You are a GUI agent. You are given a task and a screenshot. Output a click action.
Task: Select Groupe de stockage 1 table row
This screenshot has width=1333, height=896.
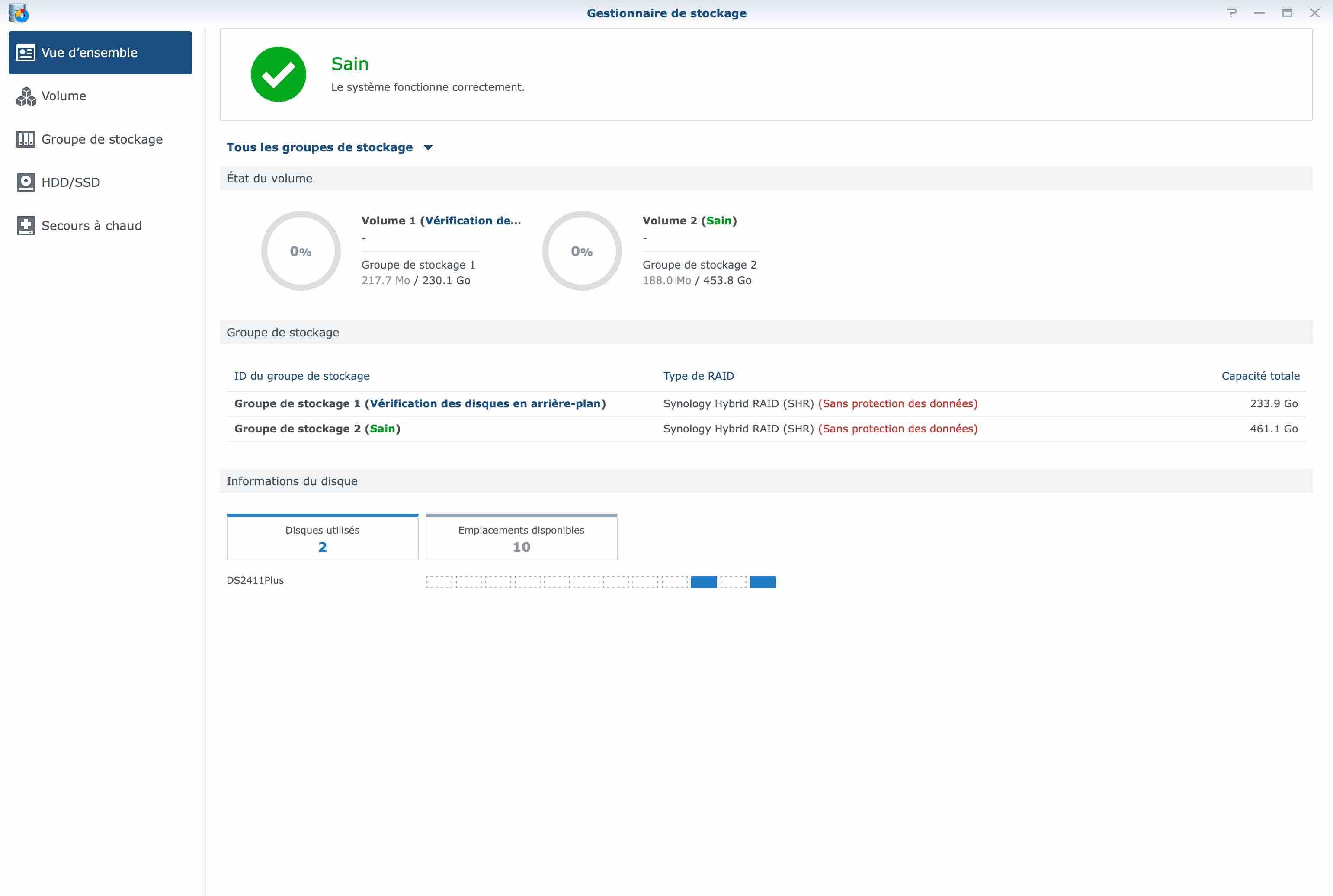click(x=766, y=403)
